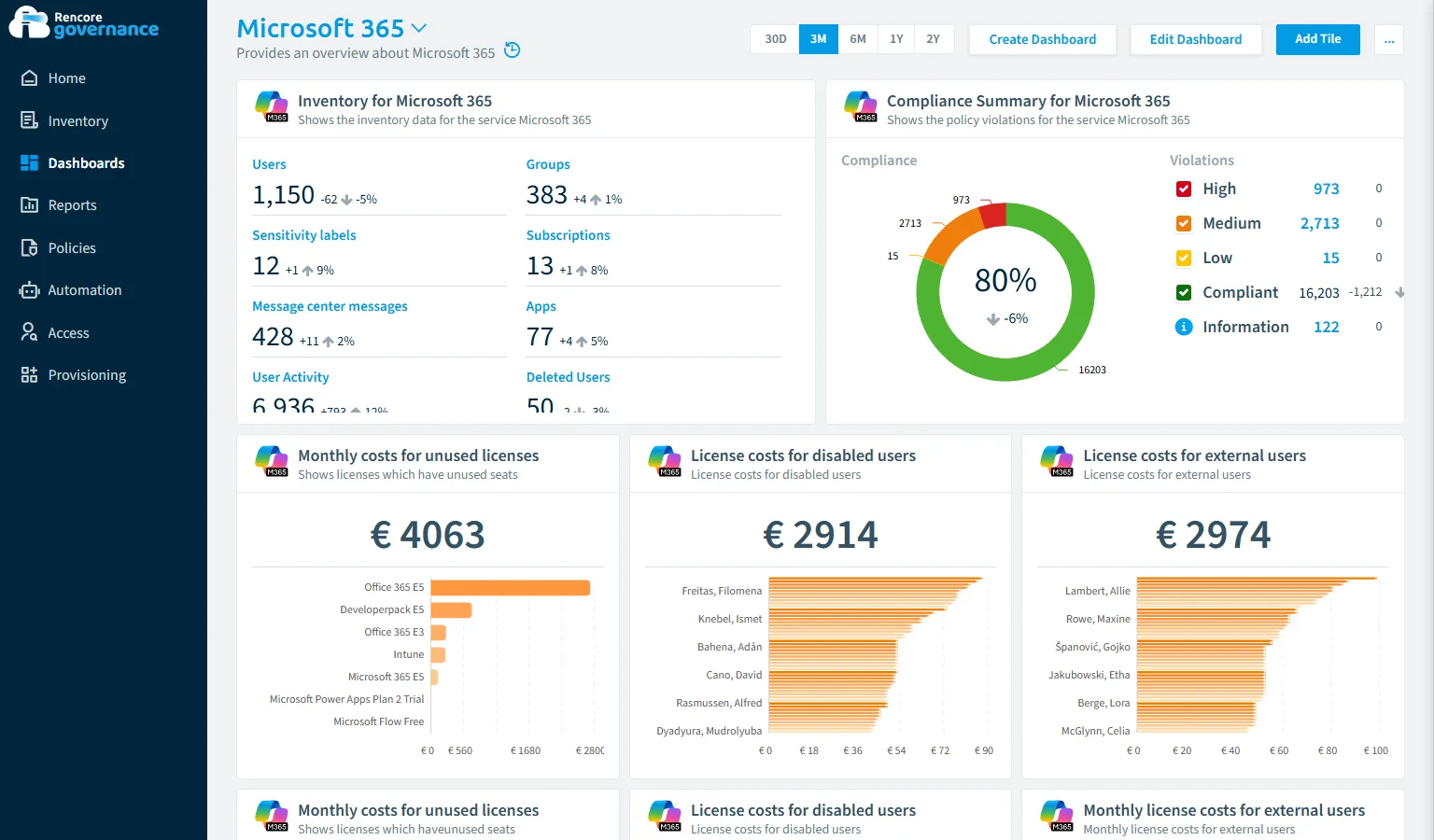Open the Users inventory link
The image size is (1434, 840).
(269, 164)
